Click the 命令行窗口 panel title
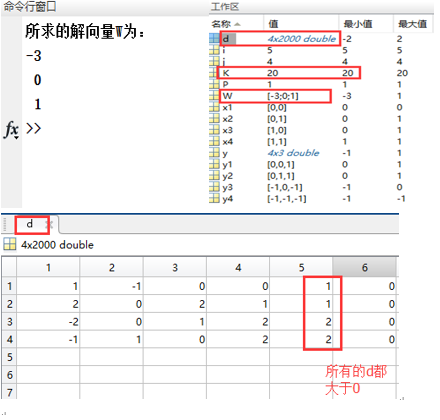Image resolution: width=440 pixels, height=420 pixels. [30, 7]
